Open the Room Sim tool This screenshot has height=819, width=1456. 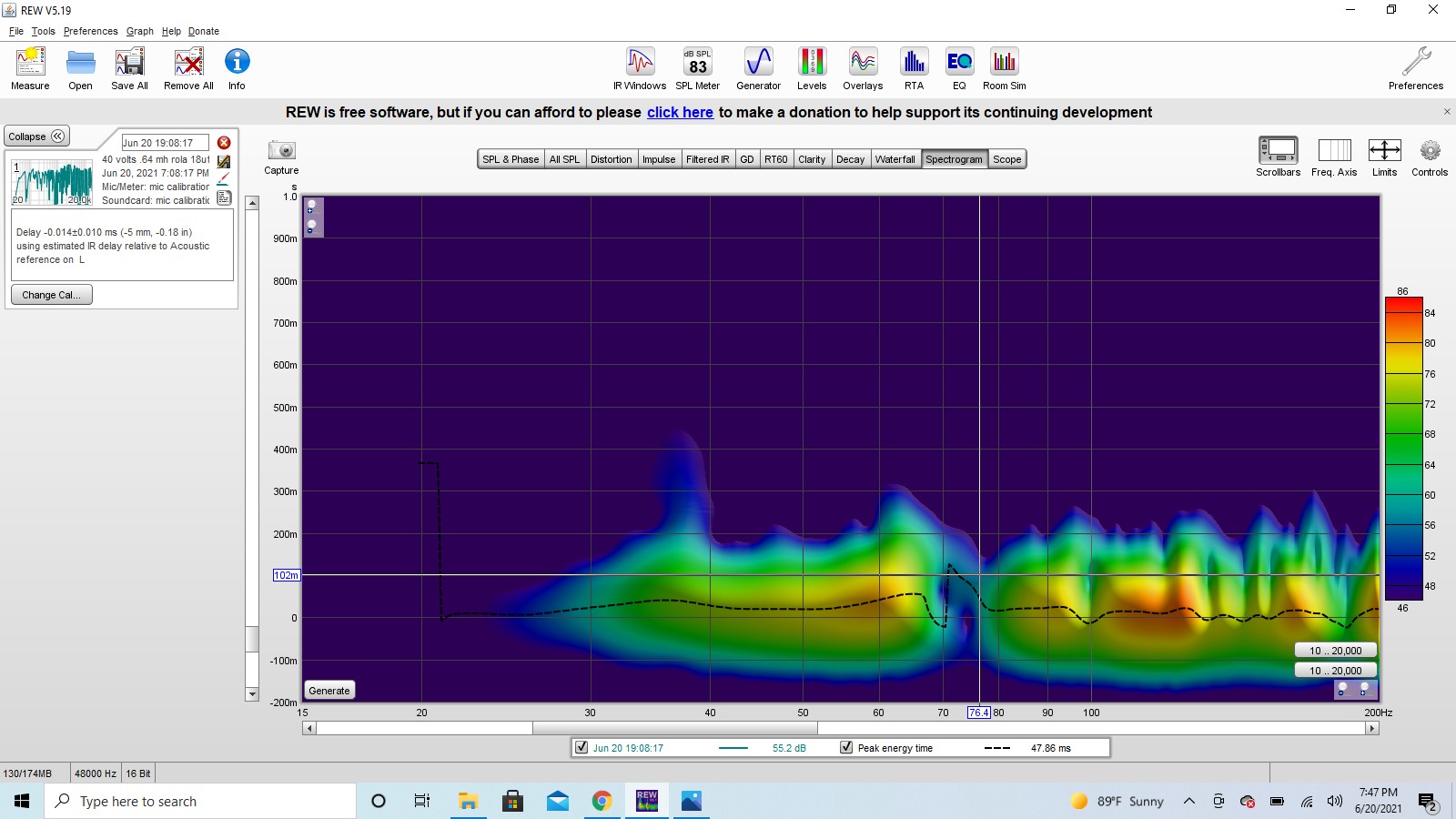1005,62
